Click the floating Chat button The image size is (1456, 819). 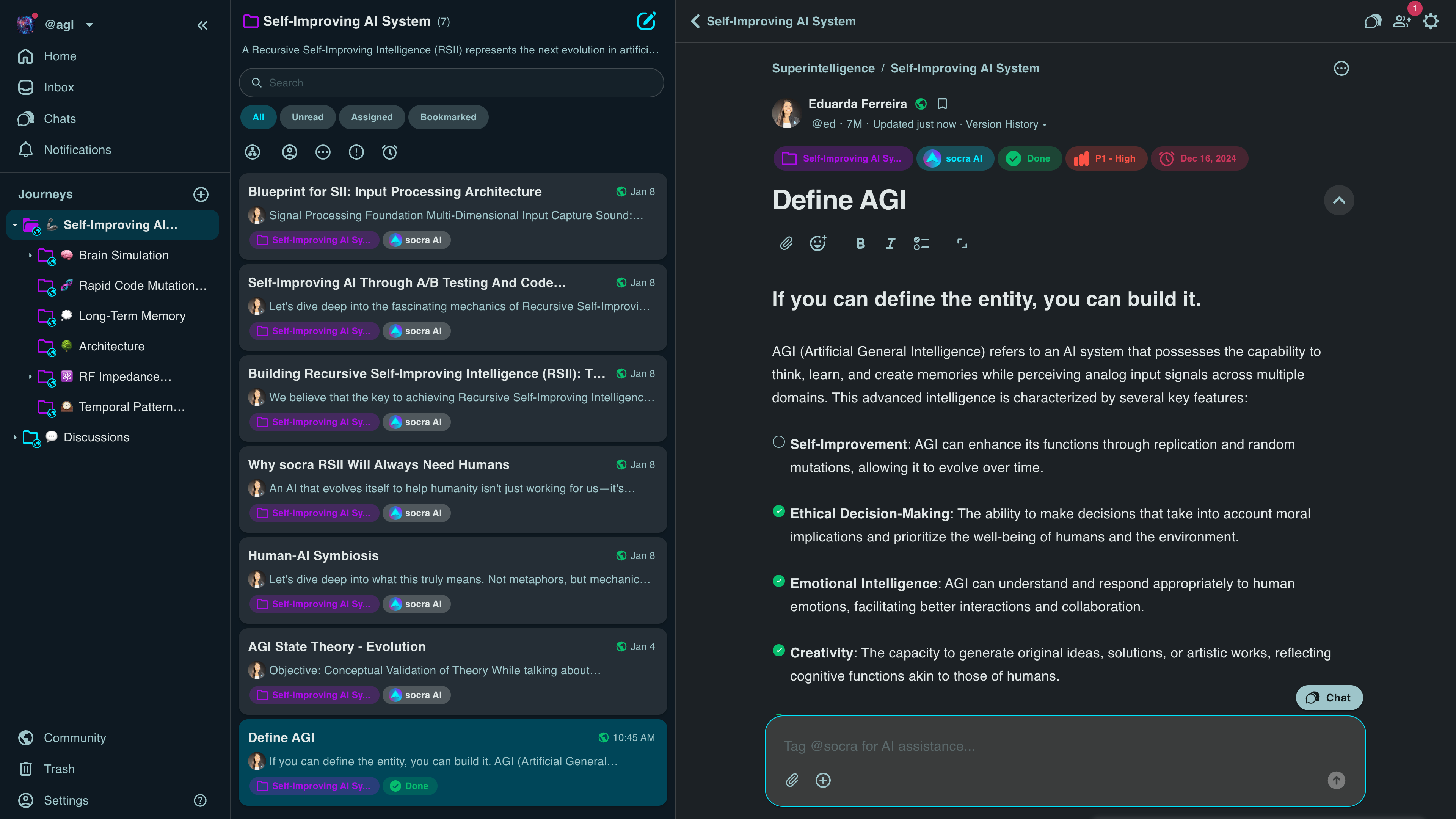point(1329,698)
